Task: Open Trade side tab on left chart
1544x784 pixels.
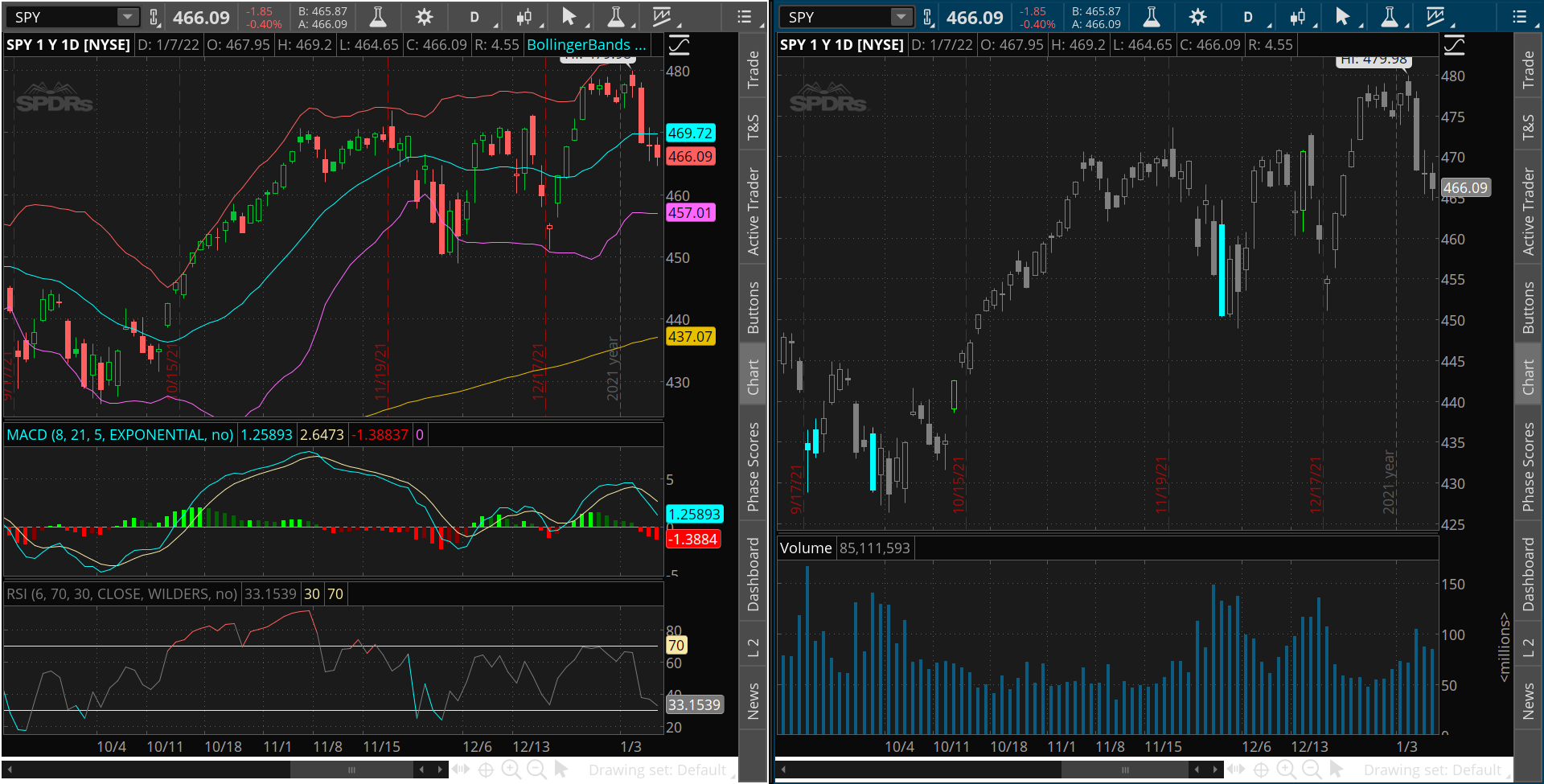Action: [x=753, y=69]
